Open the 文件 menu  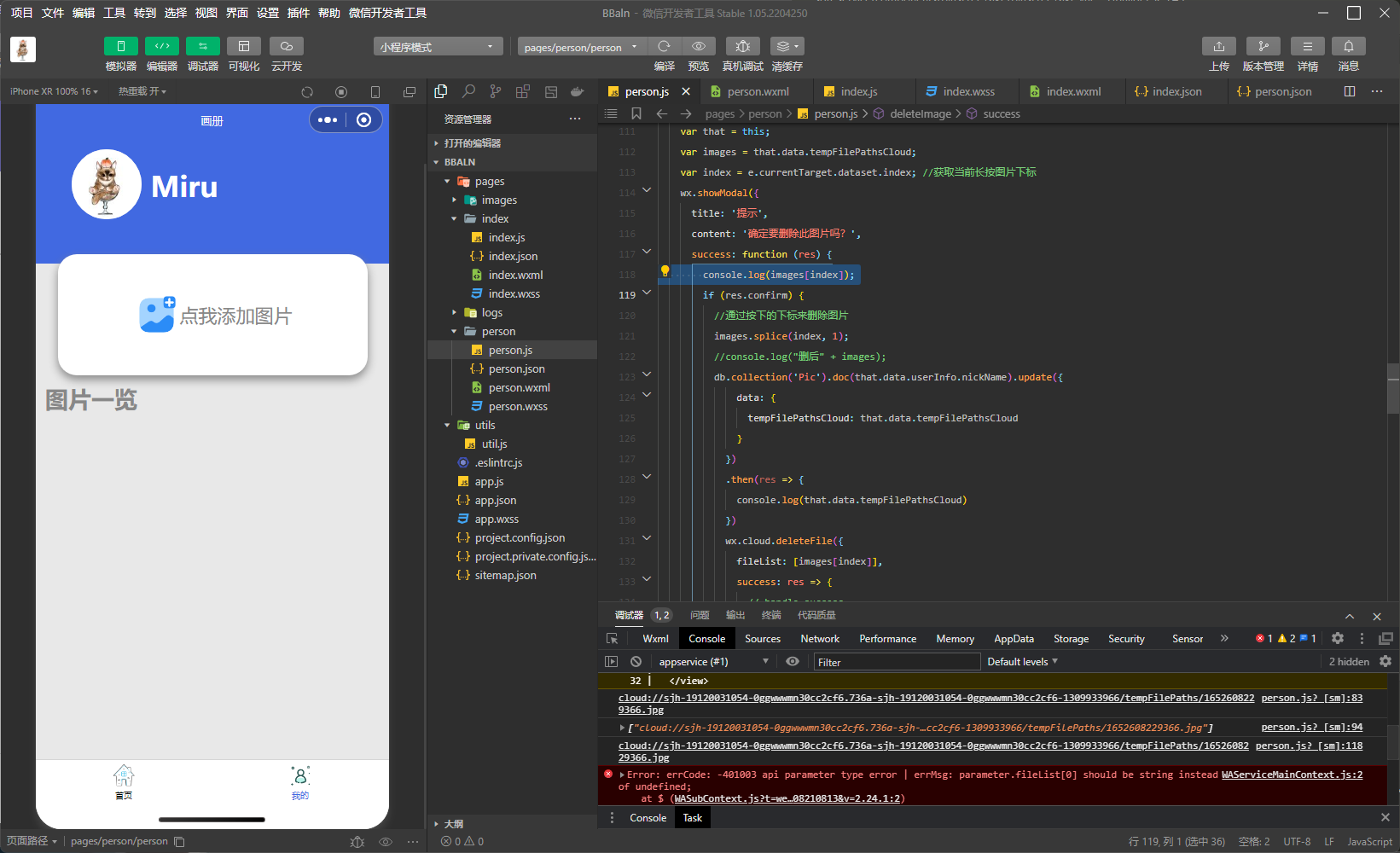pos(53,13)
